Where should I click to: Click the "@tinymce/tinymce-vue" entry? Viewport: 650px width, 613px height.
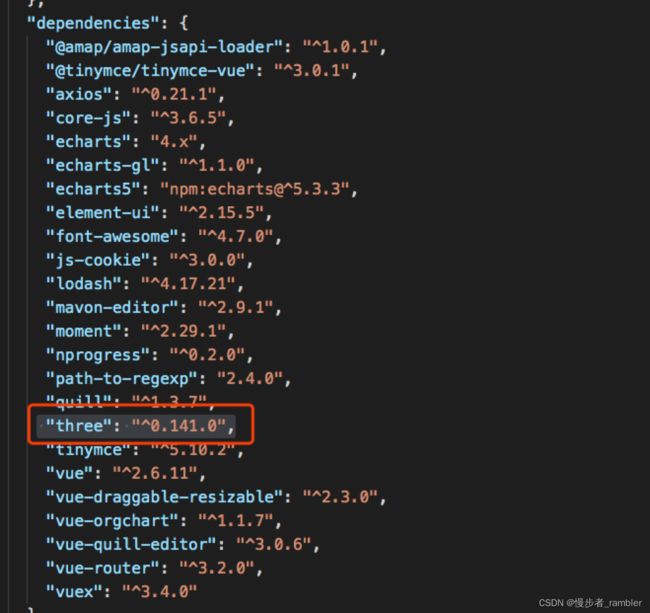click(x=201, y=70)
